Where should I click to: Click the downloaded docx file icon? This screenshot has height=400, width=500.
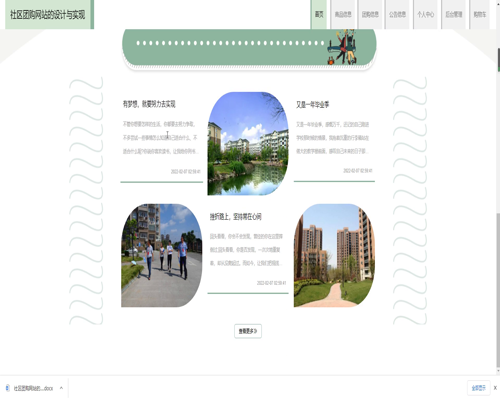8,388
